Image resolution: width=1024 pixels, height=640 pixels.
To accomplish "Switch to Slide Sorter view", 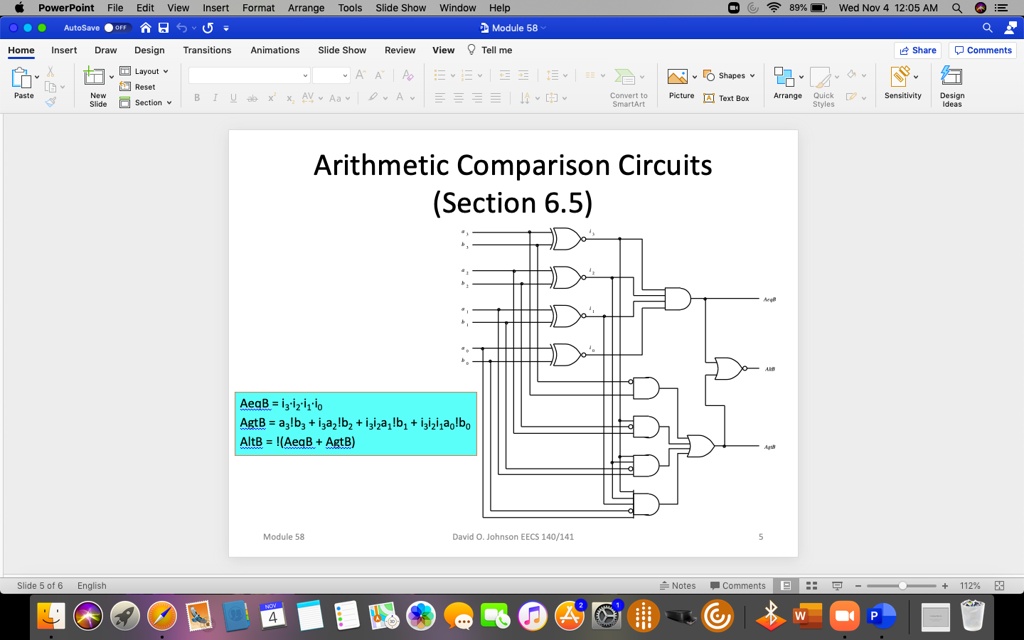I will [x=812, y=586].
